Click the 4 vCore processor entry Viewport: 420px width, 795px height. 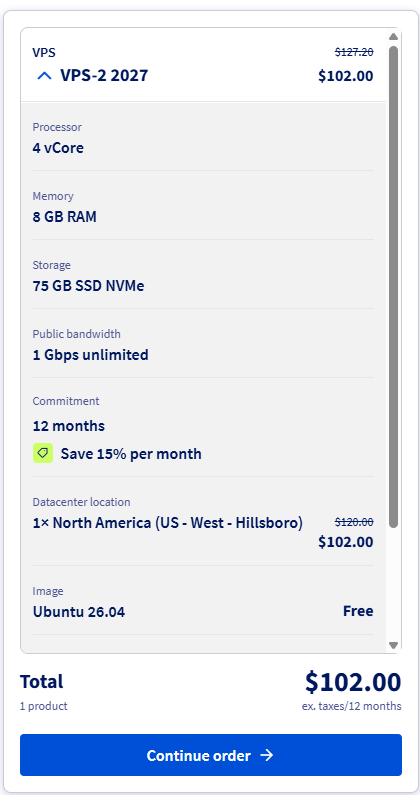tap(58, 148)
